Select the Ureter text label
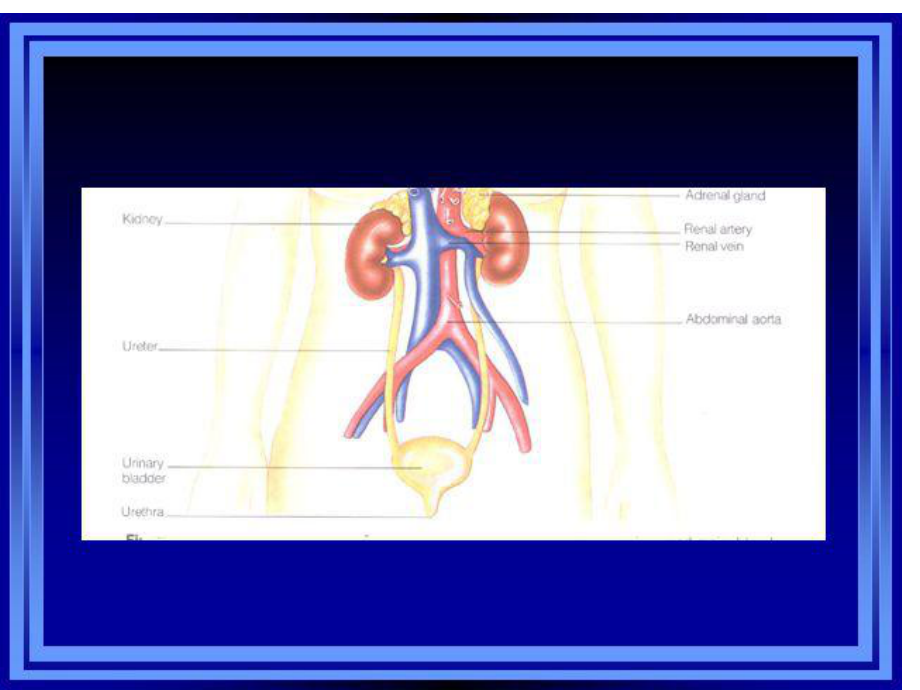Screen dimensions: 920x690 pyautogui.click(x=139, y=347)
